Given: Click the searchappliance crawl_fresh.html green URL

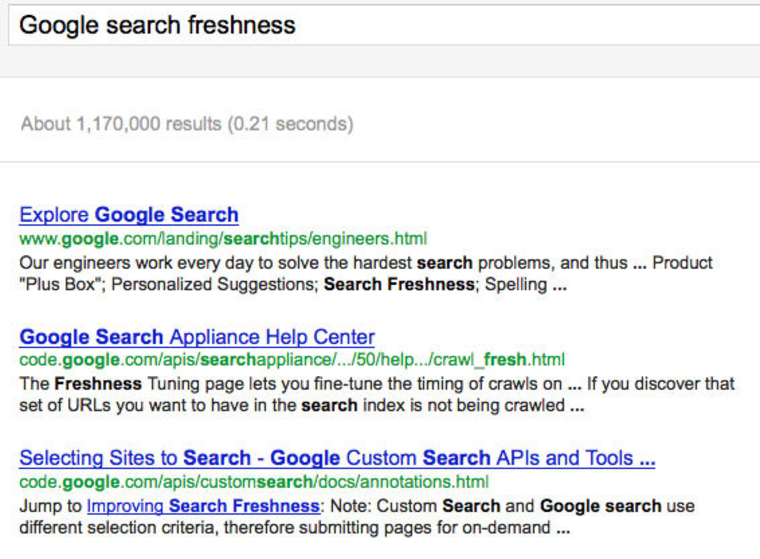Looking at the screenshot, I should pos(292,360).
